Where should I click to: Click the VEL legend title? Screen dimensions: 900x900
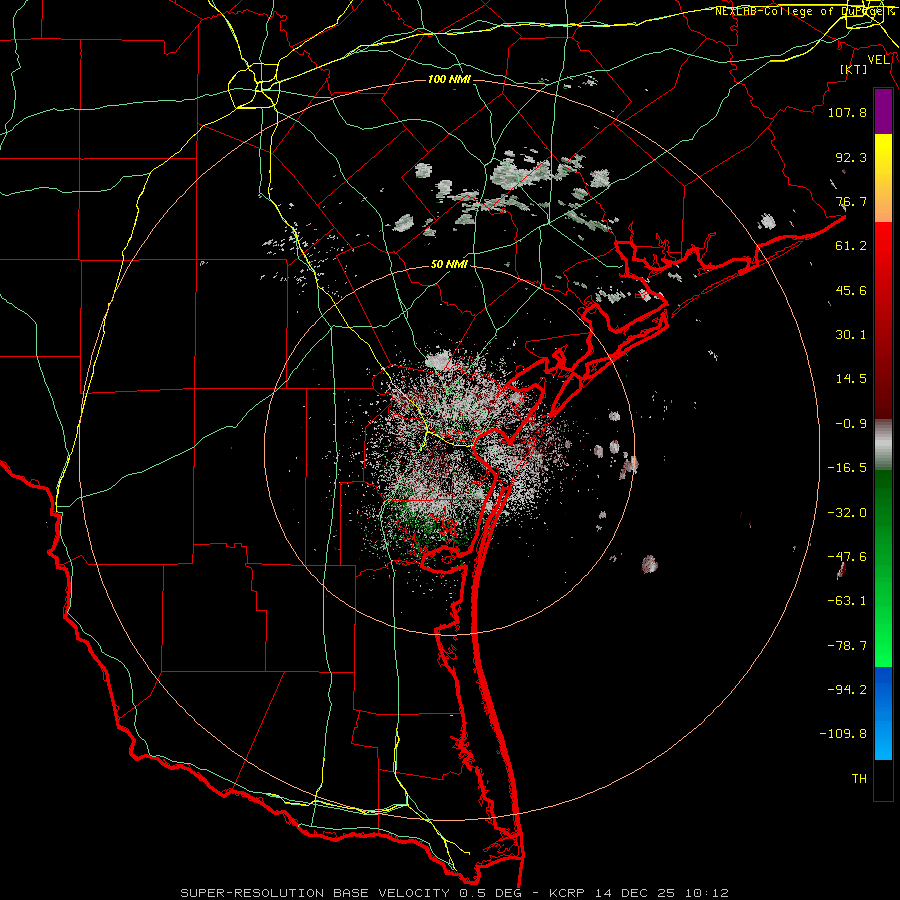878,60
